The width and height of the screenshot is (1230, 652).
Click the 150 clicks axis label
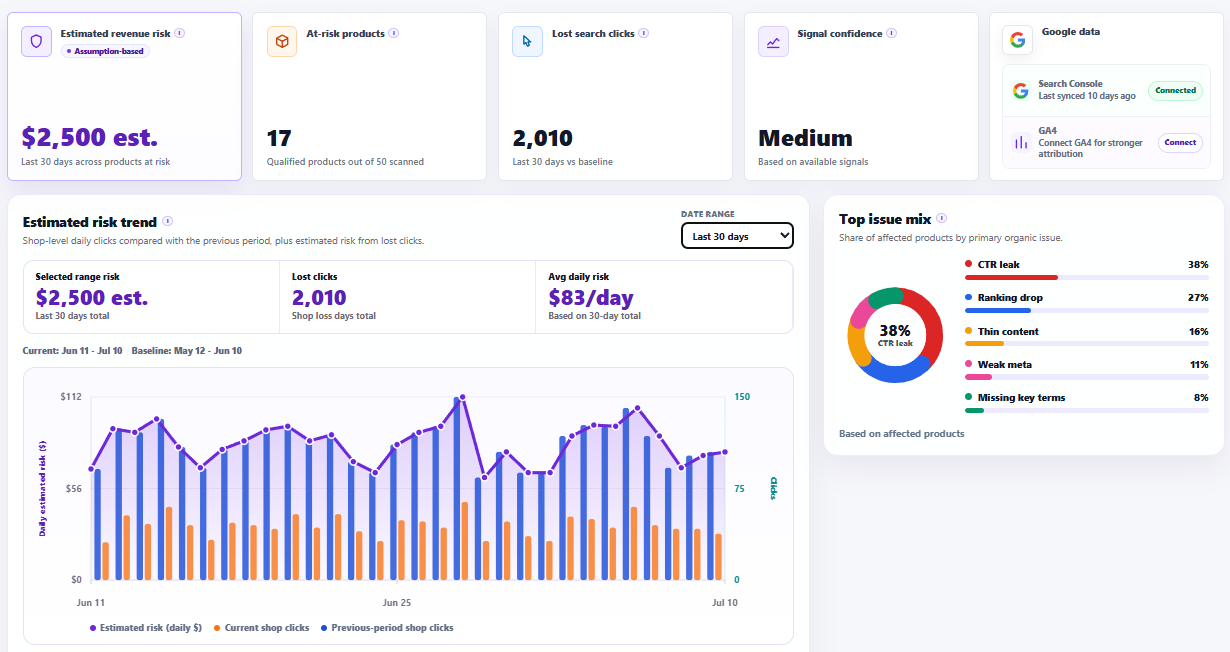[742, 397]
